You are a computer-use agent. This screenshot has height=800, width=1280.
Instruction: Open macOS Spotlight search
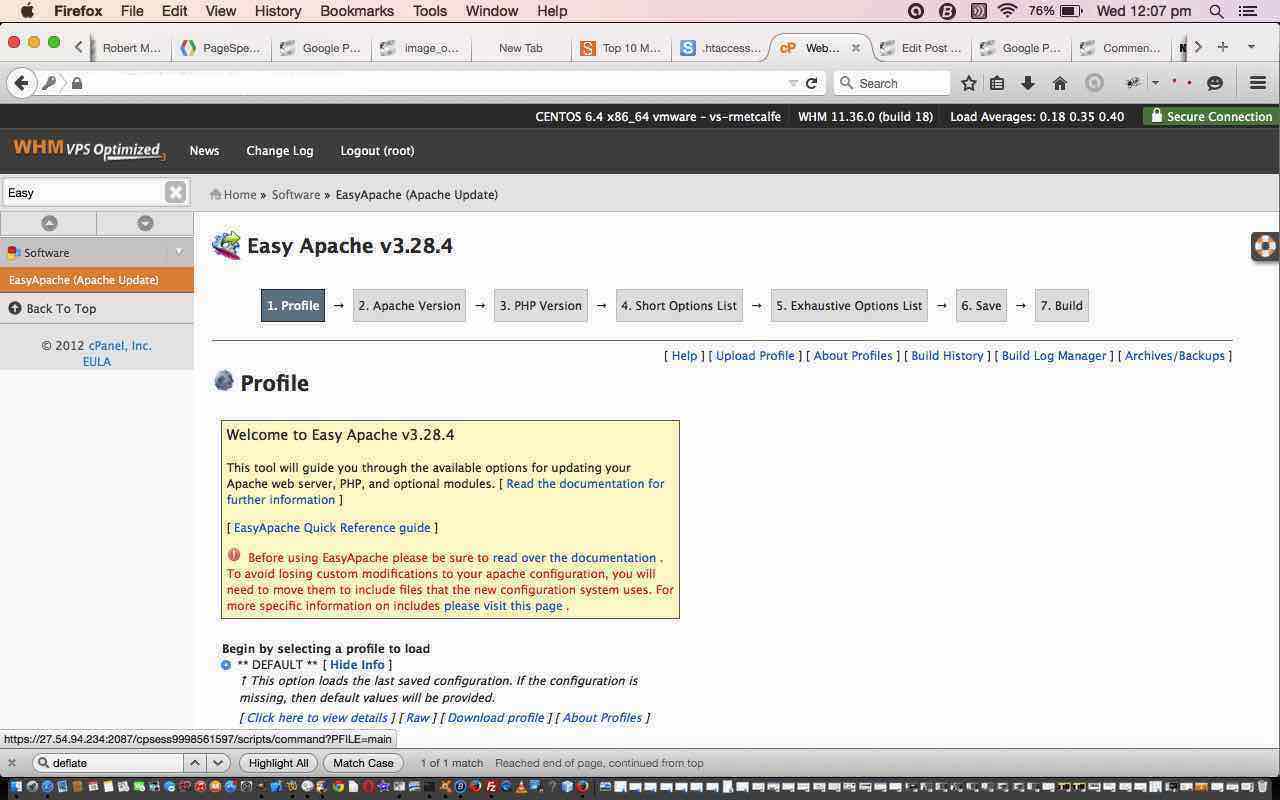pyautogui.click(x=1217, y=11)
